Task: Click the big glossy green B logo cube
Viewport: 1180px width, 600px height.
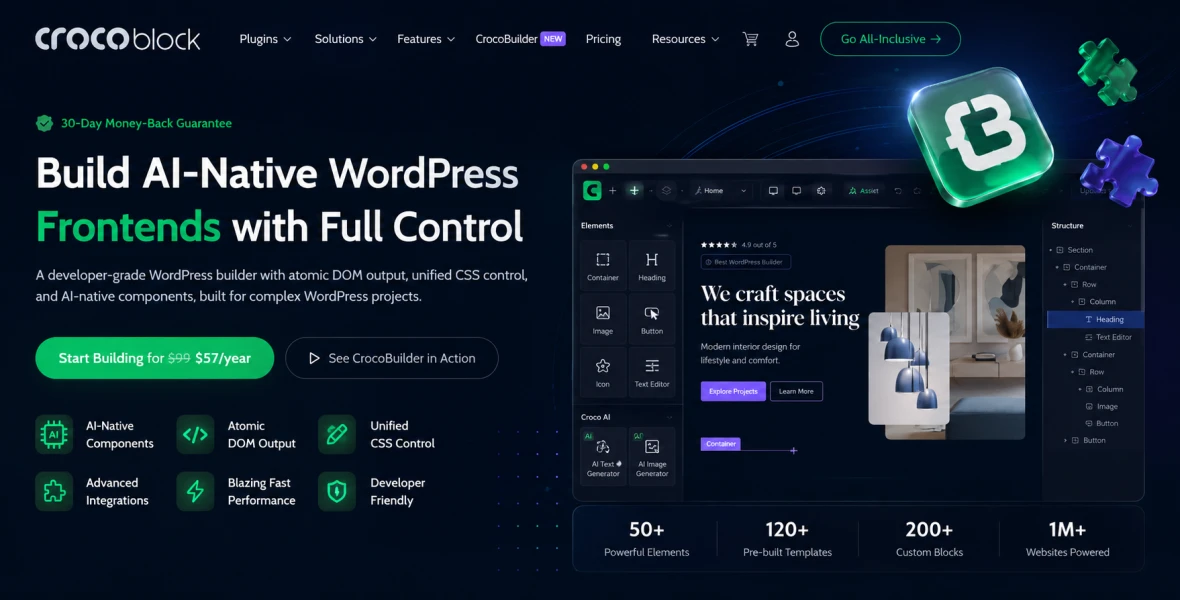Action: coord(979,136)
